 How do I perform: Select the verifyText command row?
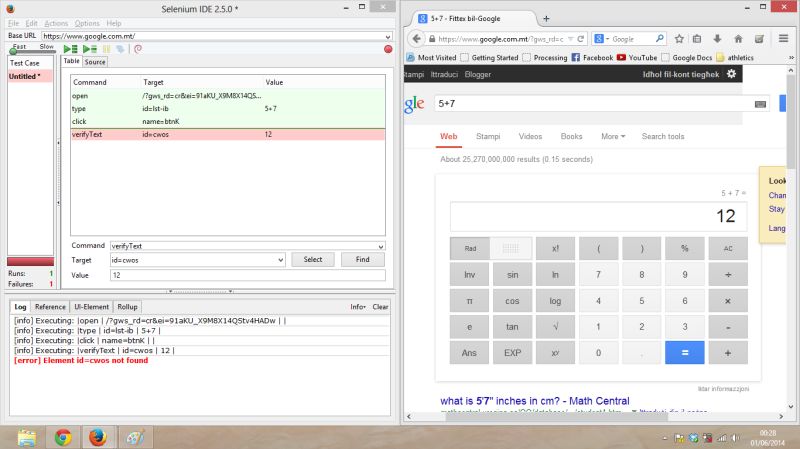(x=228, y=135)
